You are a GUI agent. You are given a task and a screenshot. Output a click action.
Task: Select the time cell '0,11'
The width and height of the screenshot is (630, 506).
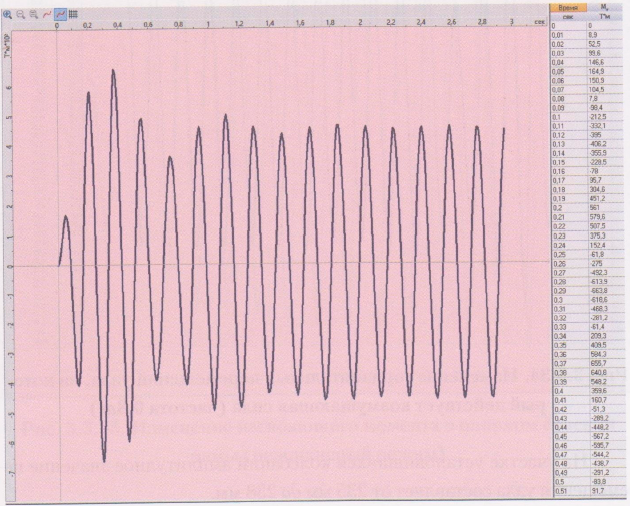click(x=568, y=126)
